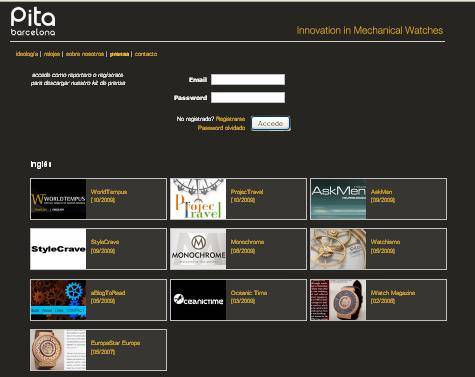475x377 pixels.
Task: Open the aBlogToRead article link
Action: point(108,293)
